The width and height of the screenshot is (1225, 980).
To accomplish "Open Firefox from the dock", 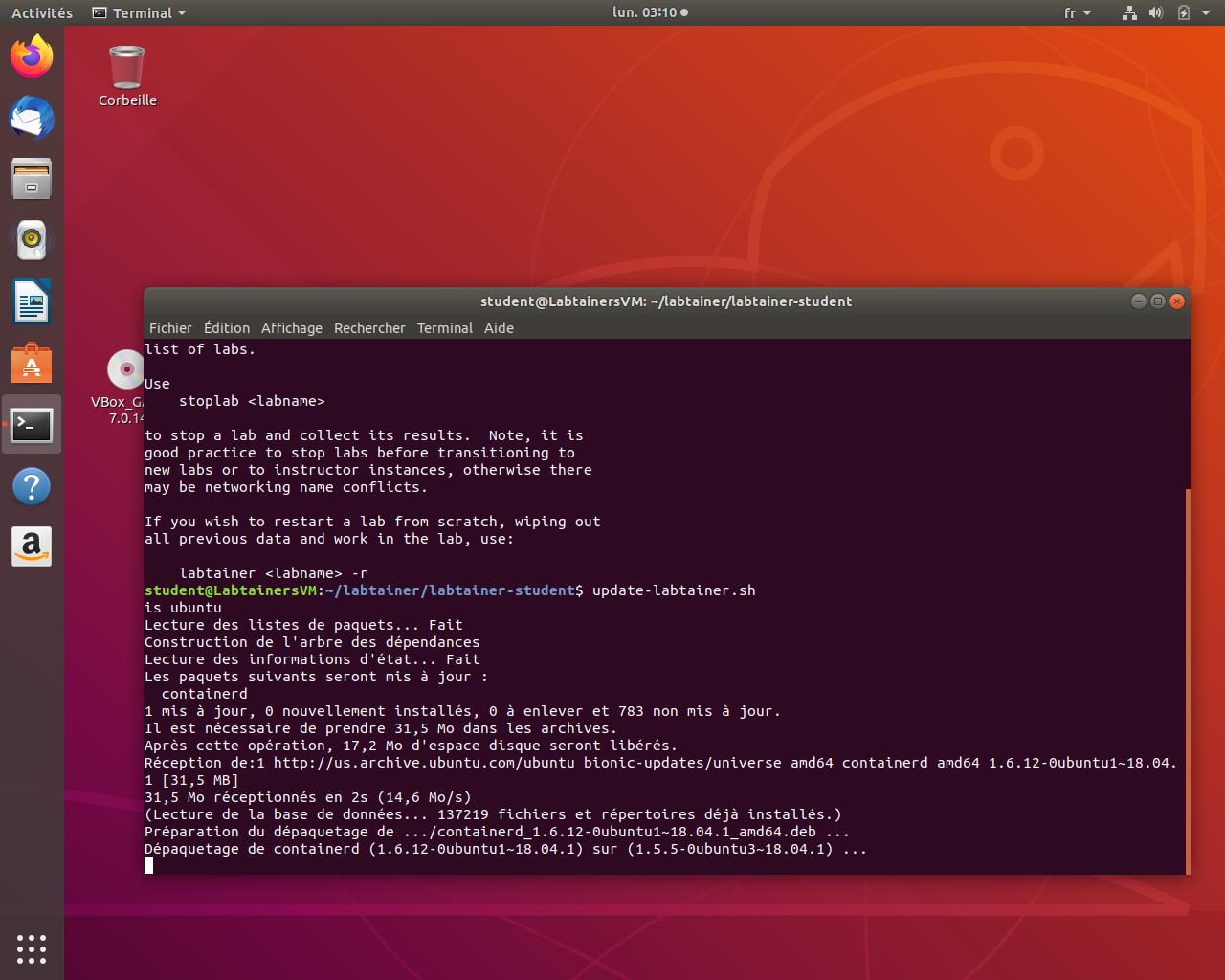I will click(x=32, y=56).
